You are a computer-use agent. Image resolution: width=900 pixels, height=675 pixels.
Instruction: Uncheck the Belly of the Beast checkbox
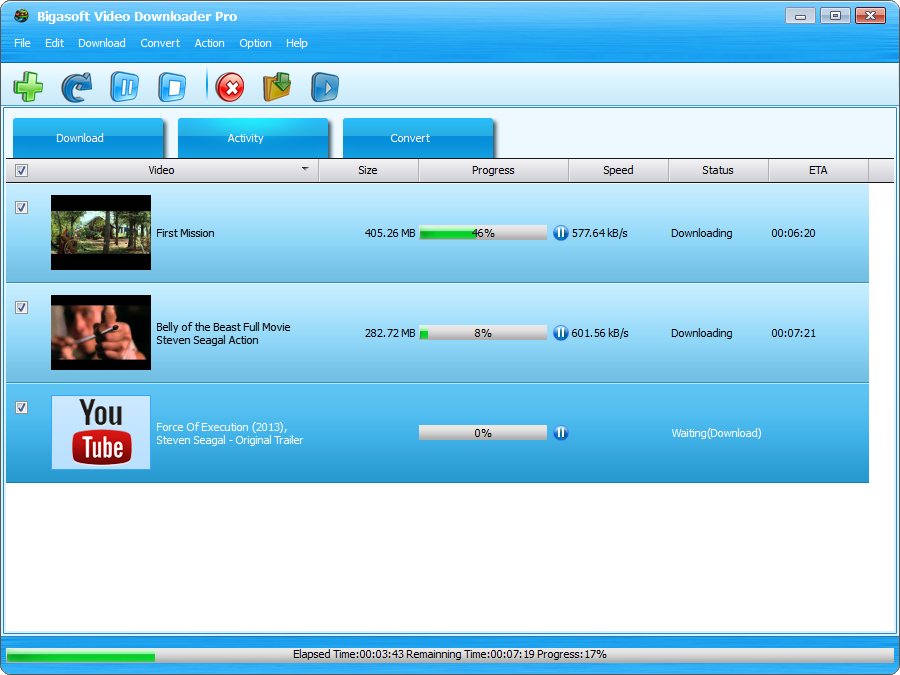pyautogui.click(x=21, y=307)
